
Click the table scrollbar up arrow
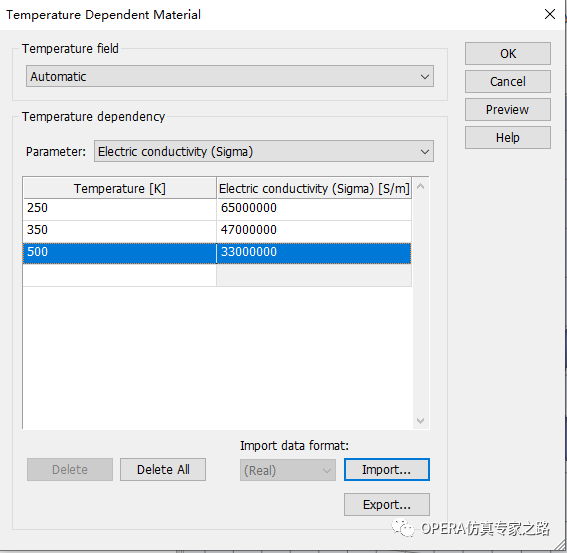point(420,187)
